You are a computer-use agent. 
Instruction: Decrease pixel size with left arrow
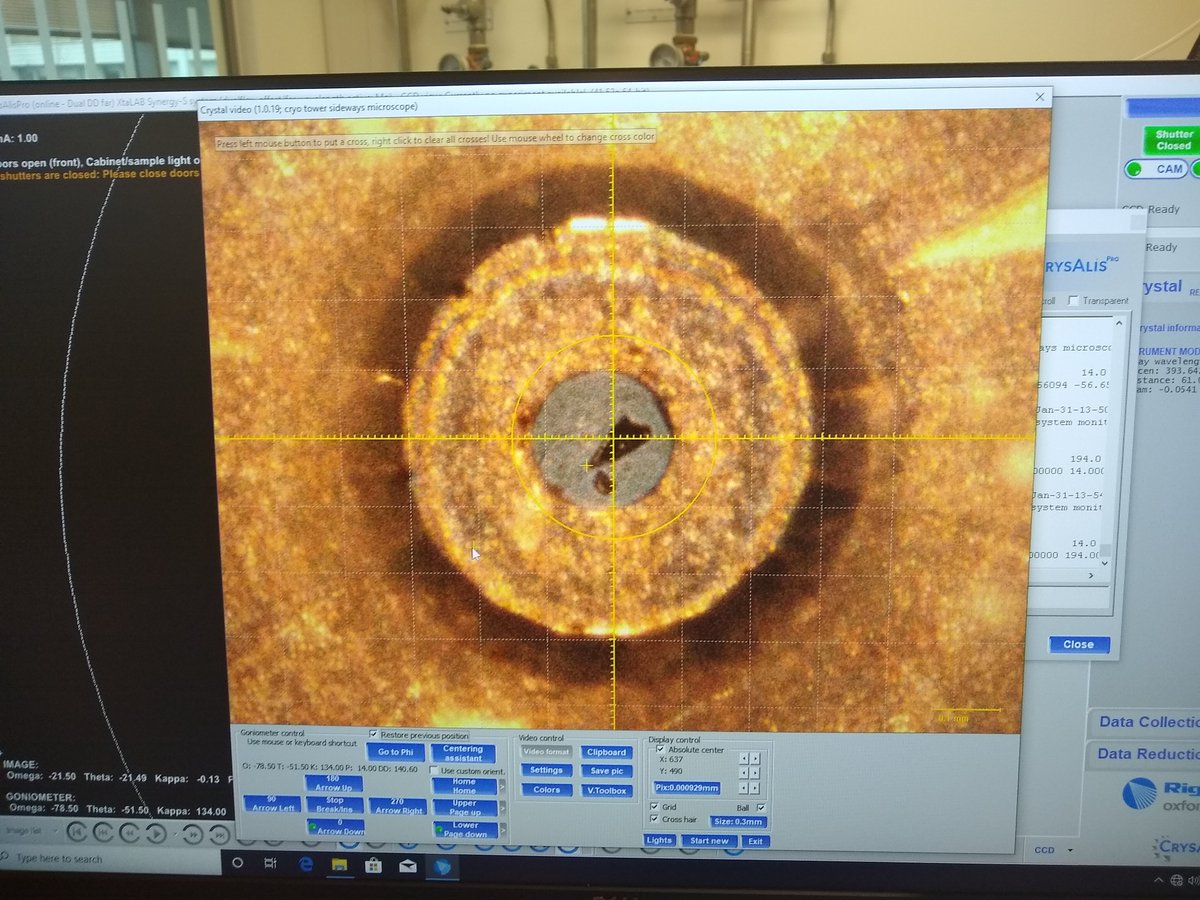point(743,788)
